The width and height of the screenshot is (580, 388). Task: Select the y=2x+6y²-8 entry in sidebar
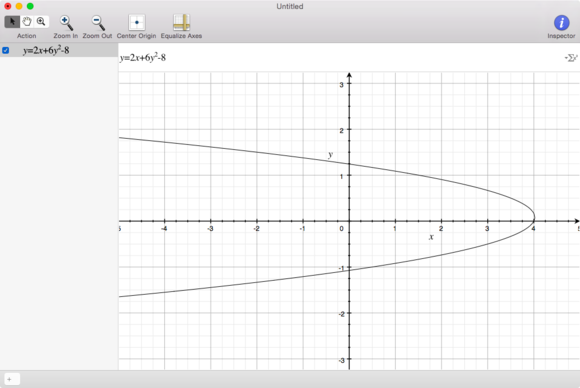coord(59,50)
